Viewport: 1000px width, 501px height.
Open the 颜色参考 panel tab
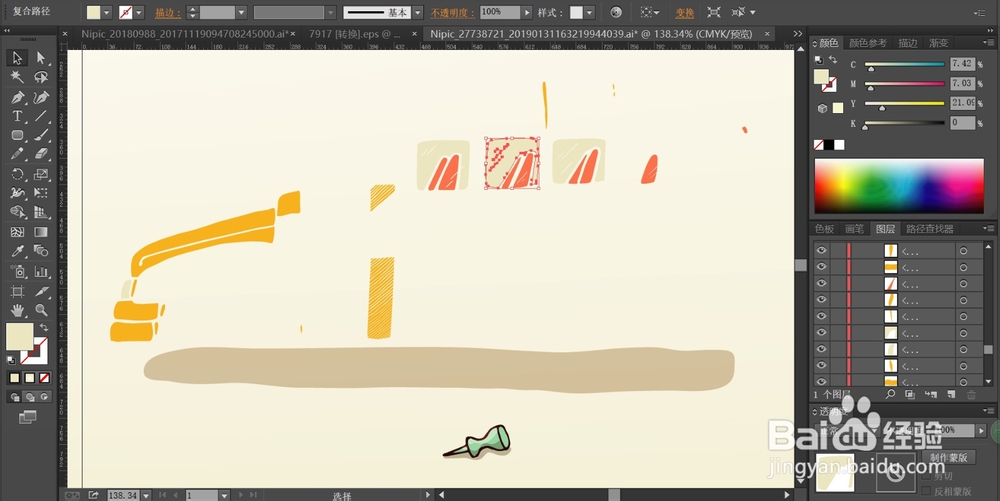868,43
